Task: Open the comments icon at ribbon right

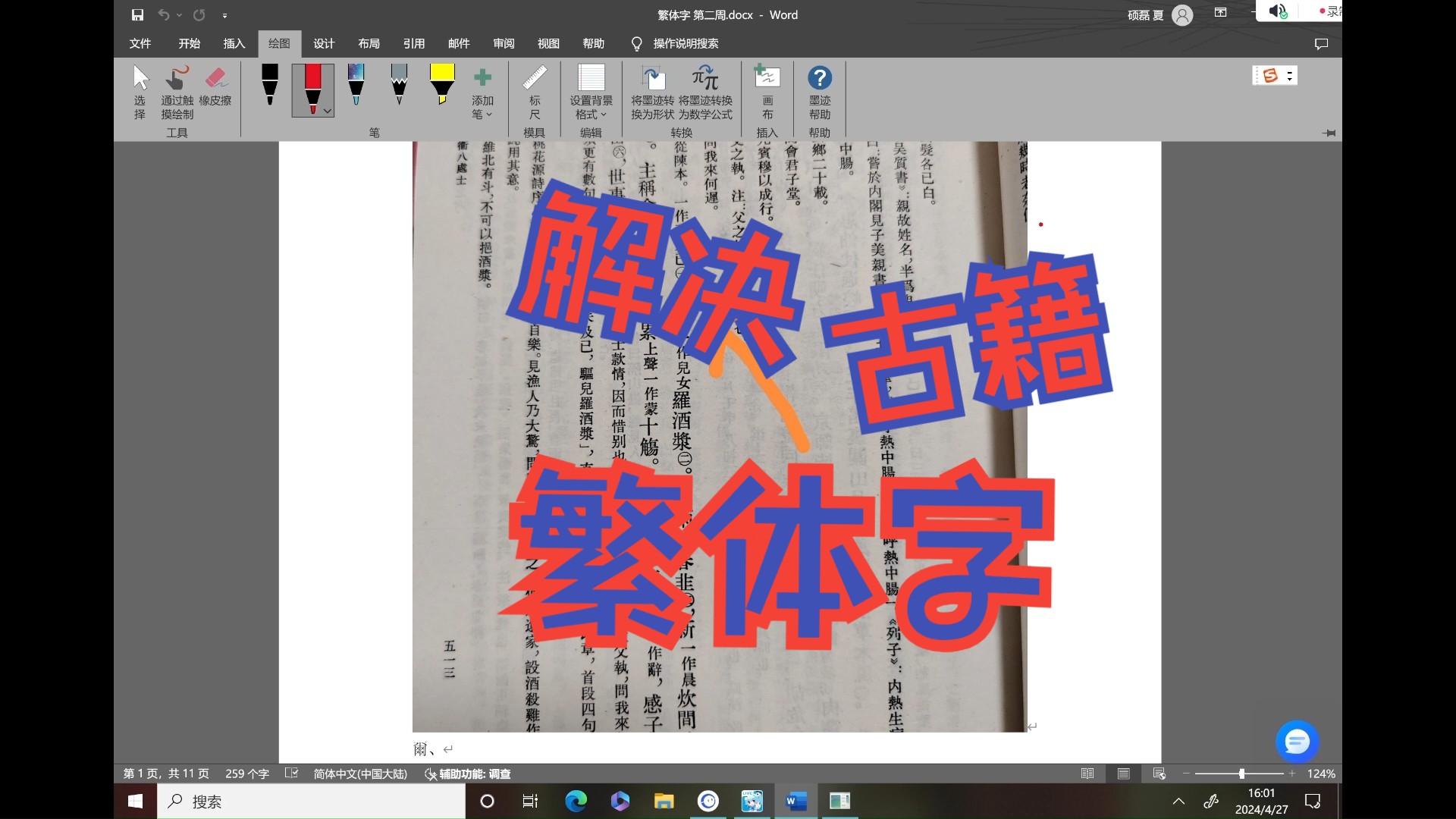Action: tap(1321, 44)
